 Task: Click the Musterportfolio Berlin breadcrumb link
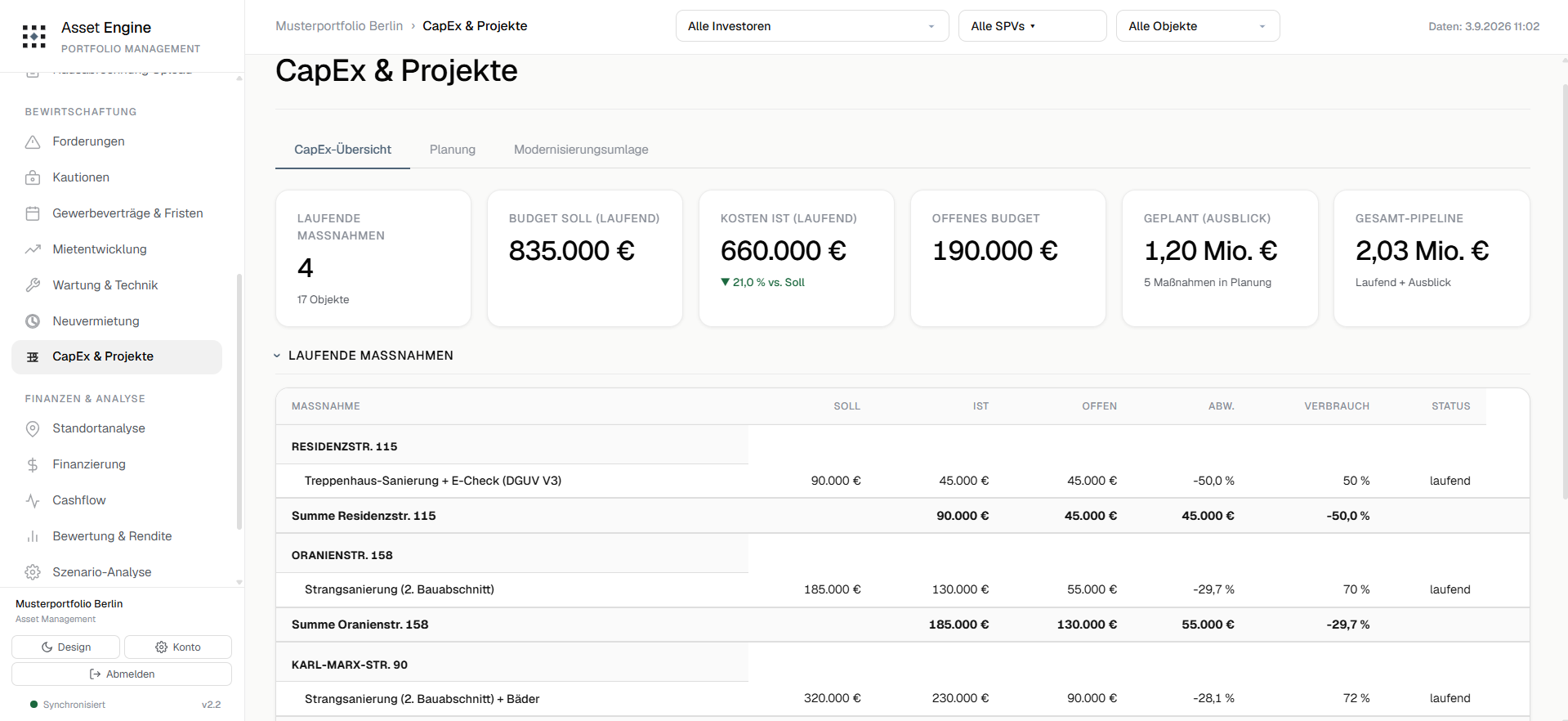pos(339,26)
